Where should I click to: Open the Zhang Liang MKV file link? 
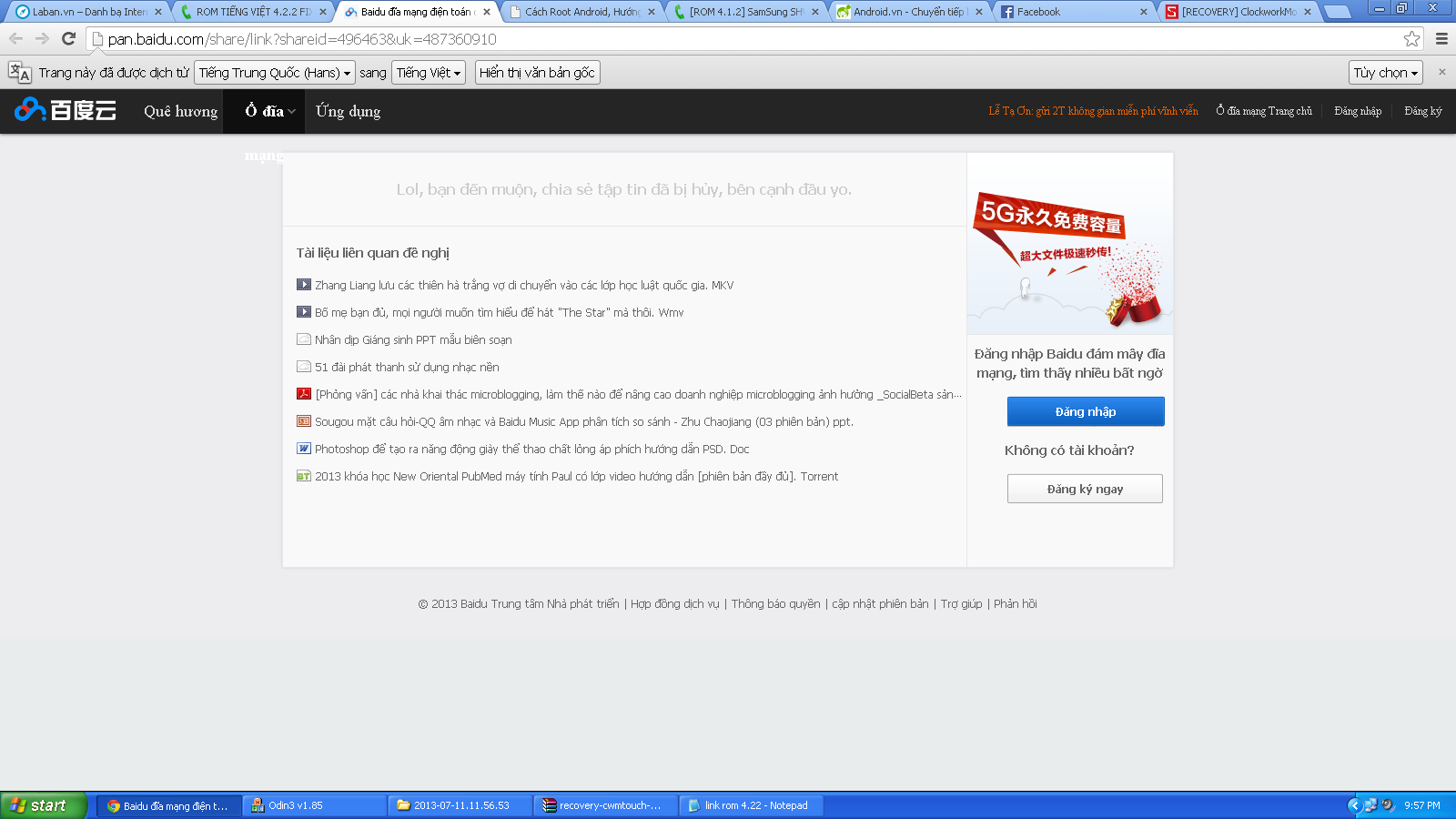[x=524, y=285]
